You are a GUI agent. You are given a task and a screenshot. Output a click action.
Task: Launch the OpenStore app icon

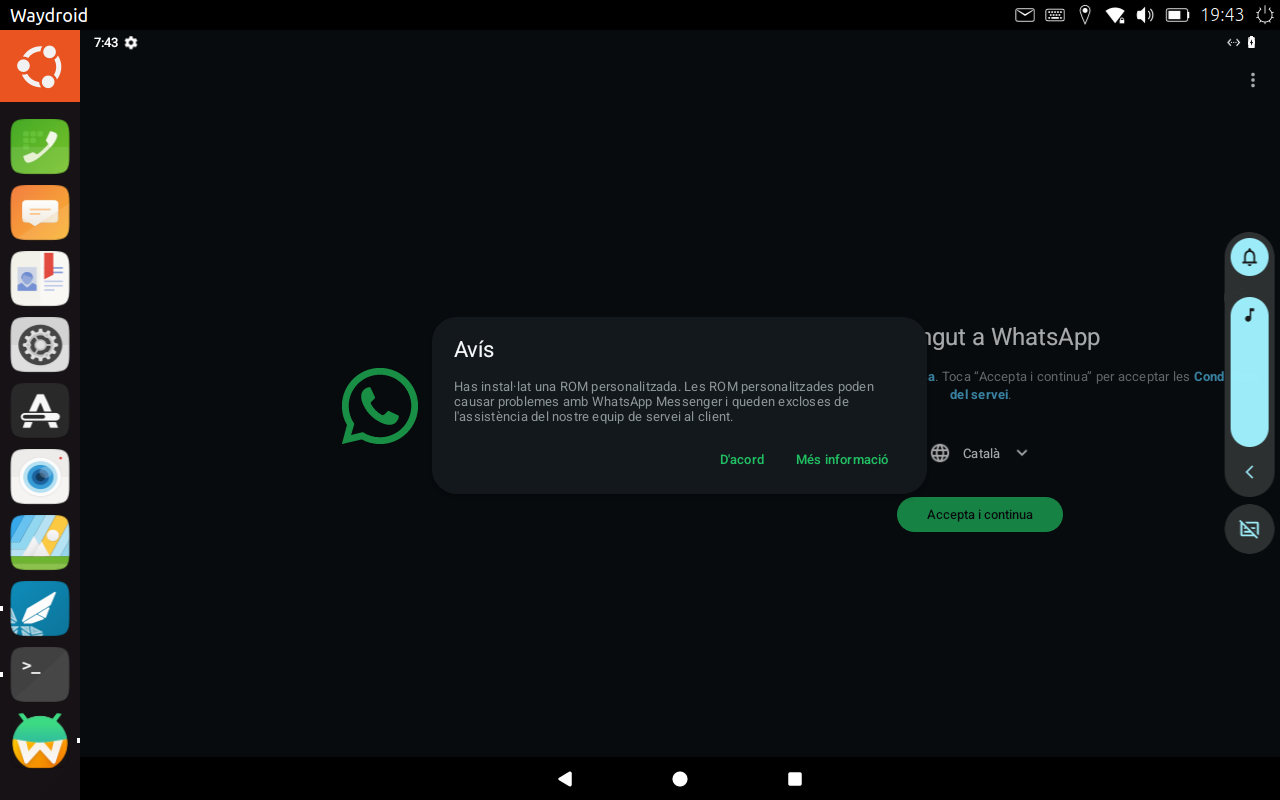tap(40, 410)
